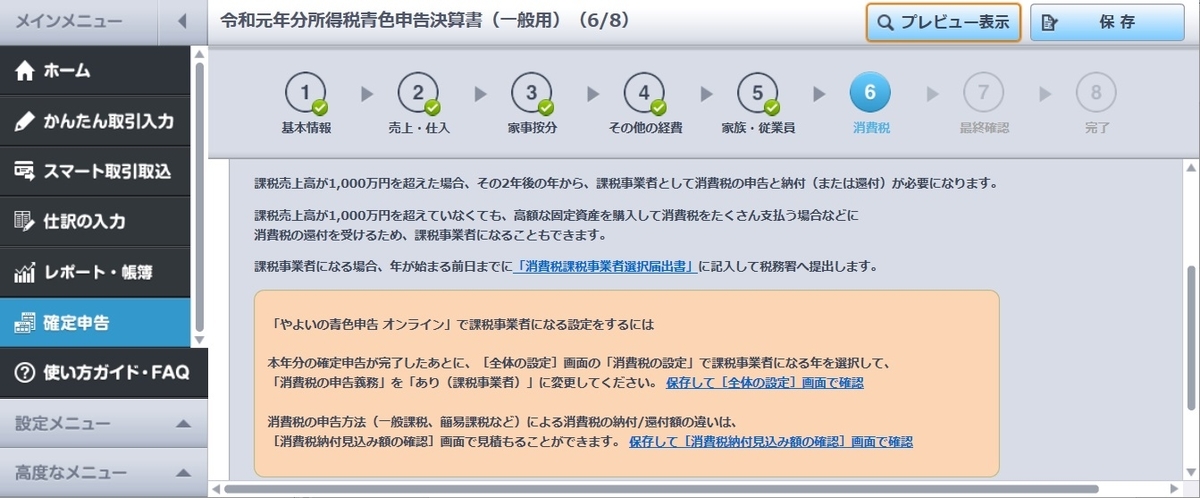
Task: Click the レポート・帳簿 chart icon
Action: (24, 272)
